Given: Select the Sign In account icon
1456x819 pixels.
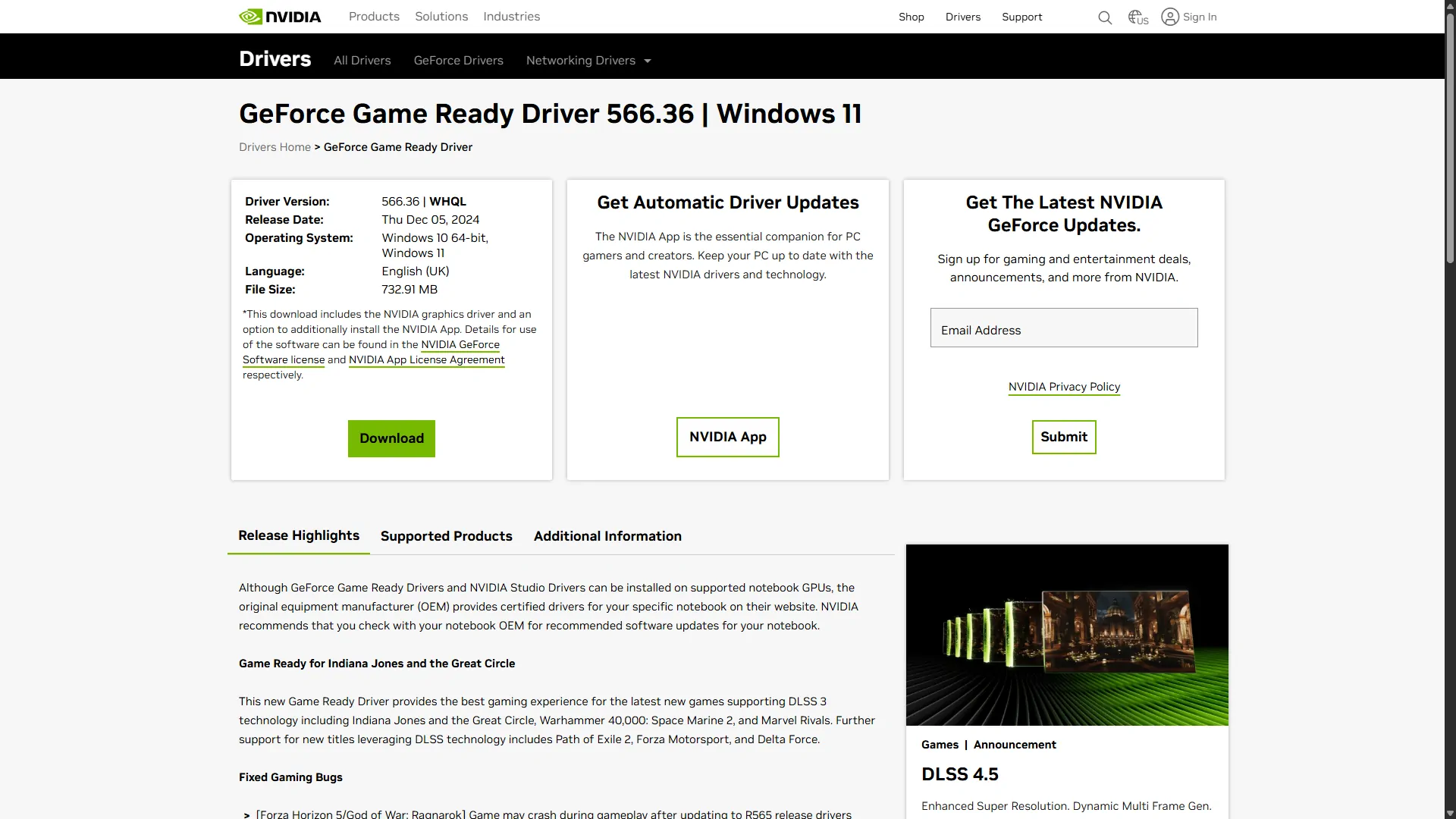Looking at the screenshot, I should (x=1170, y=17).
